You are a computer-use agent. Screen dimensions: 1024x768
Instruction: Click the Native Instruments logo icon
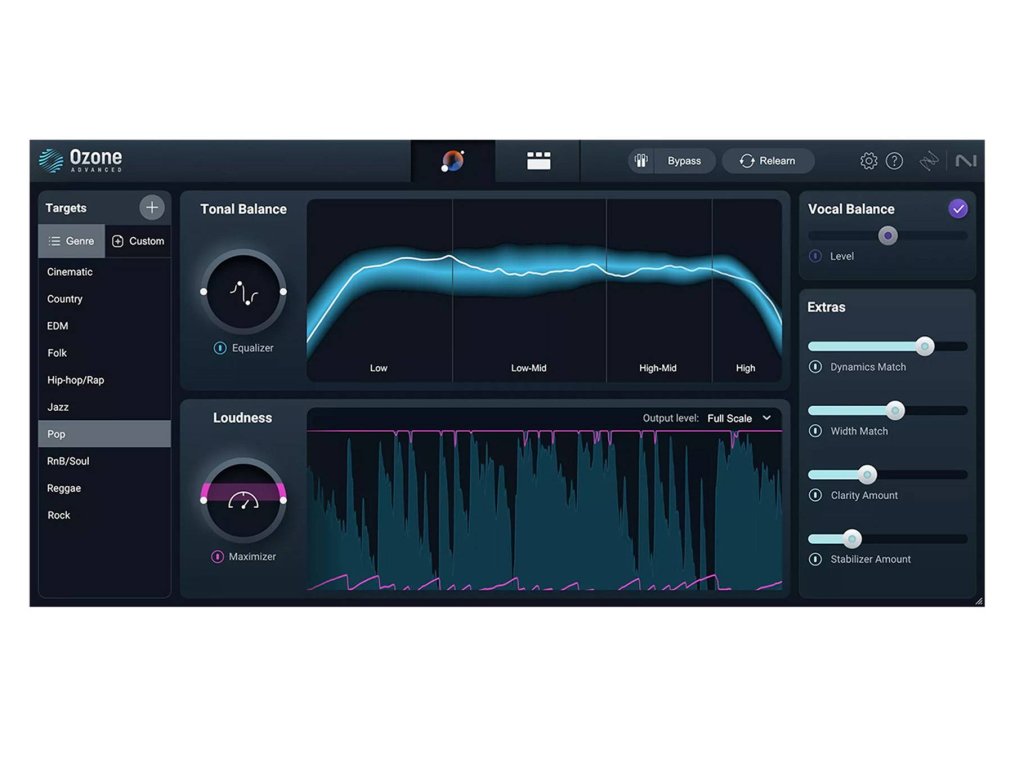(966, 161)
